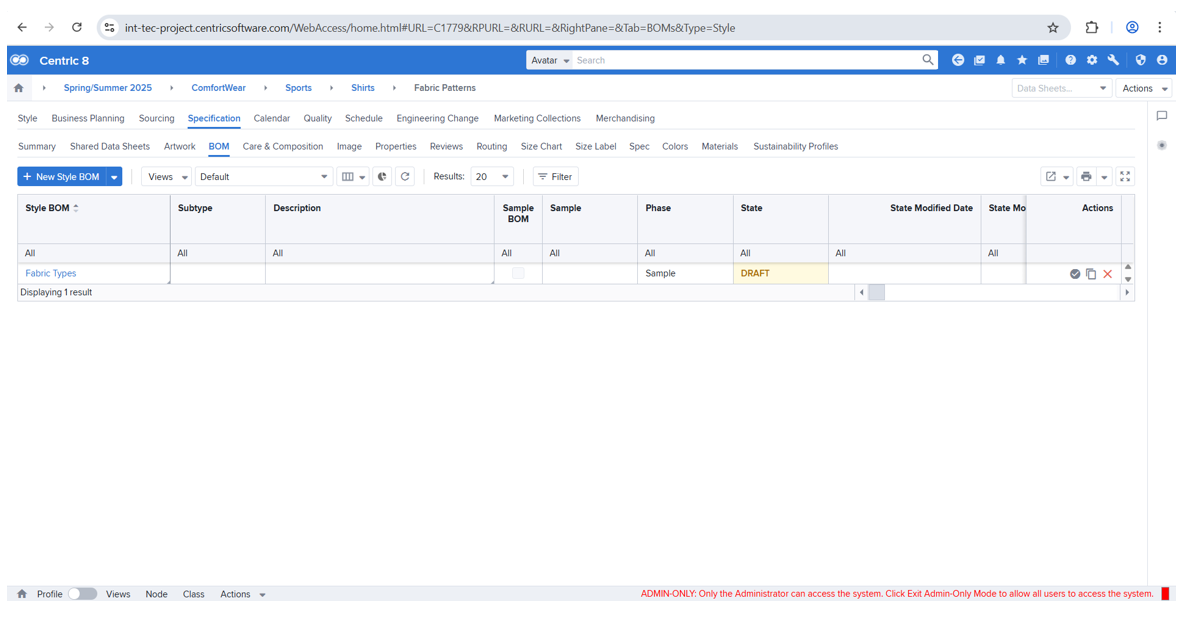Delete the Fabric Types BOM with red X
1192x617 pixels.
click(x=1108, y=274)
